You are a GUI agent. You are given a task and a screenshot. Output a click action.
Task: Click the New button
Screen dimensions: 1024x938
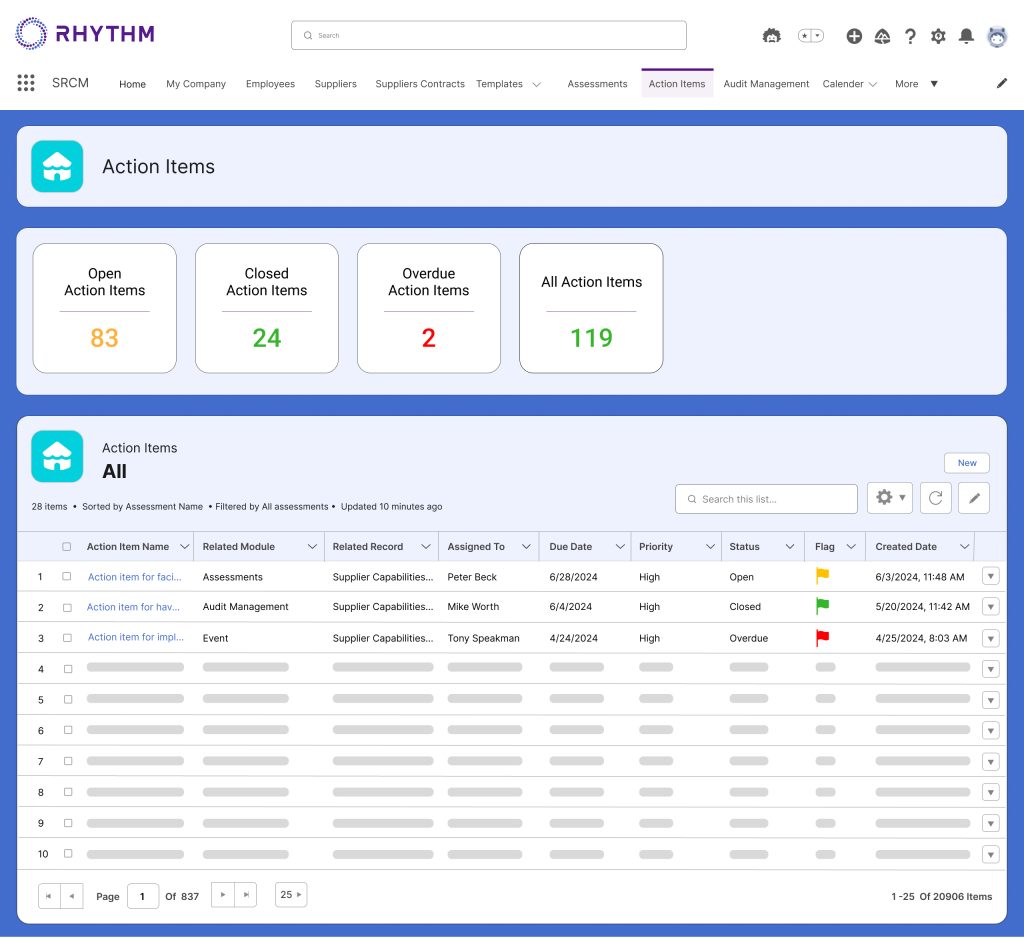966,463
